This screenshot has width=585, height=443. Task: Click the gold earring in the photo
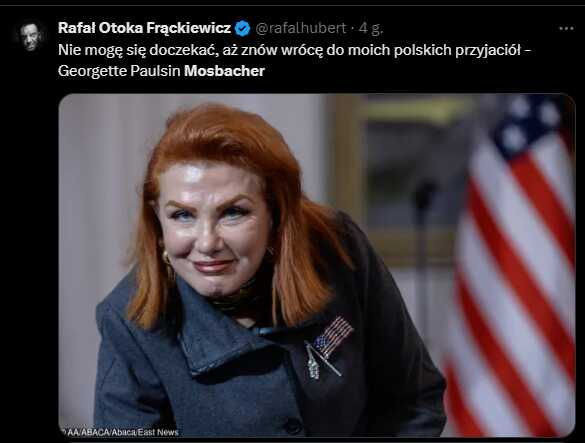tap(165, 258)
